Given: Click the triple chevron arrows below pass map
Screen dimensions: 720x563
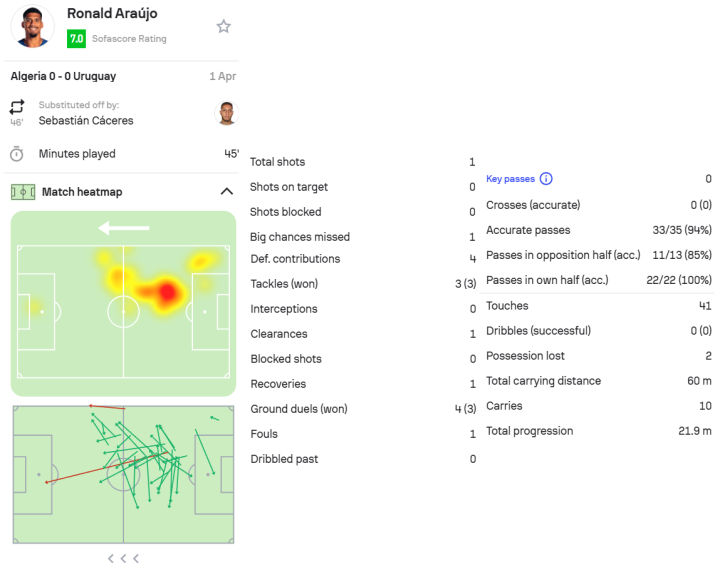Looking at the screenshot, I should click(x=123, y=558).
